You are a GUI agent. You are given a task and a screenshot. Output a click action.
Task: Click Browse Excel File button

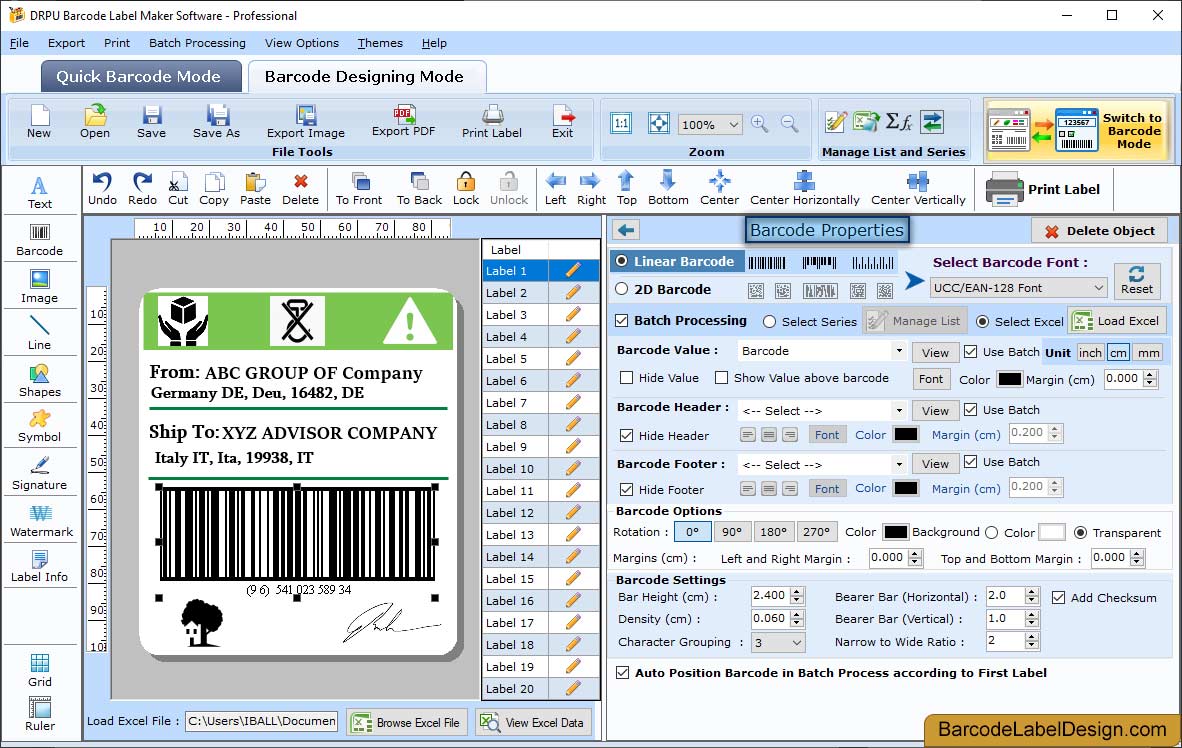click(407, 722)
